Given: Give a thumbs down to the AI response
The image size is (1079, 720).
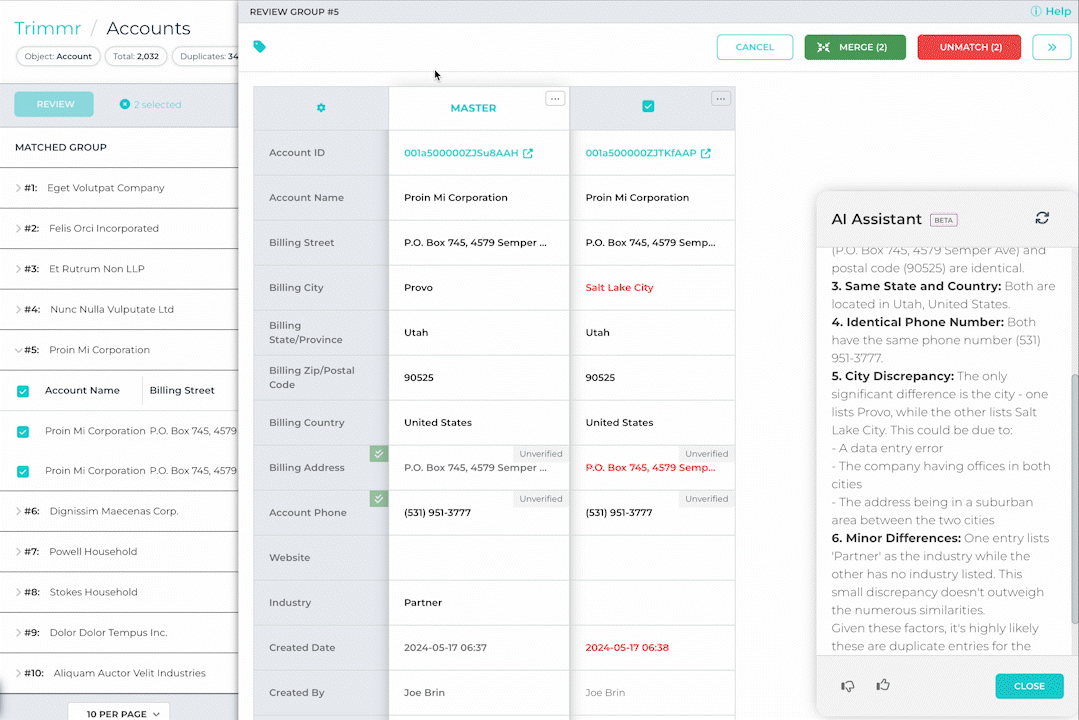Looking at the screenshot, I should pos(847,685).
